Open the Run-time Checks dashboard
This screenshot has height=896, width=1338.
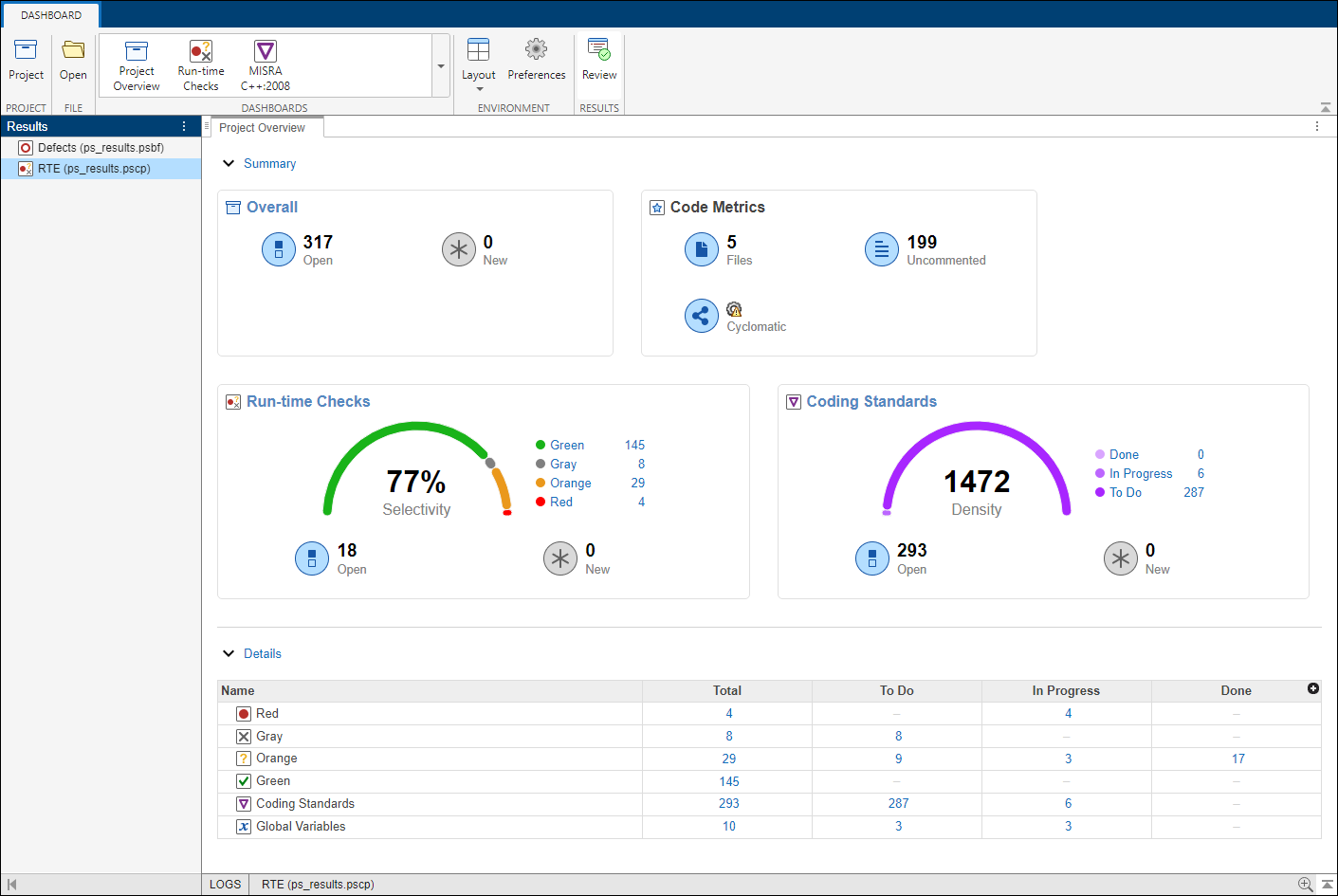tap(200, 63)
